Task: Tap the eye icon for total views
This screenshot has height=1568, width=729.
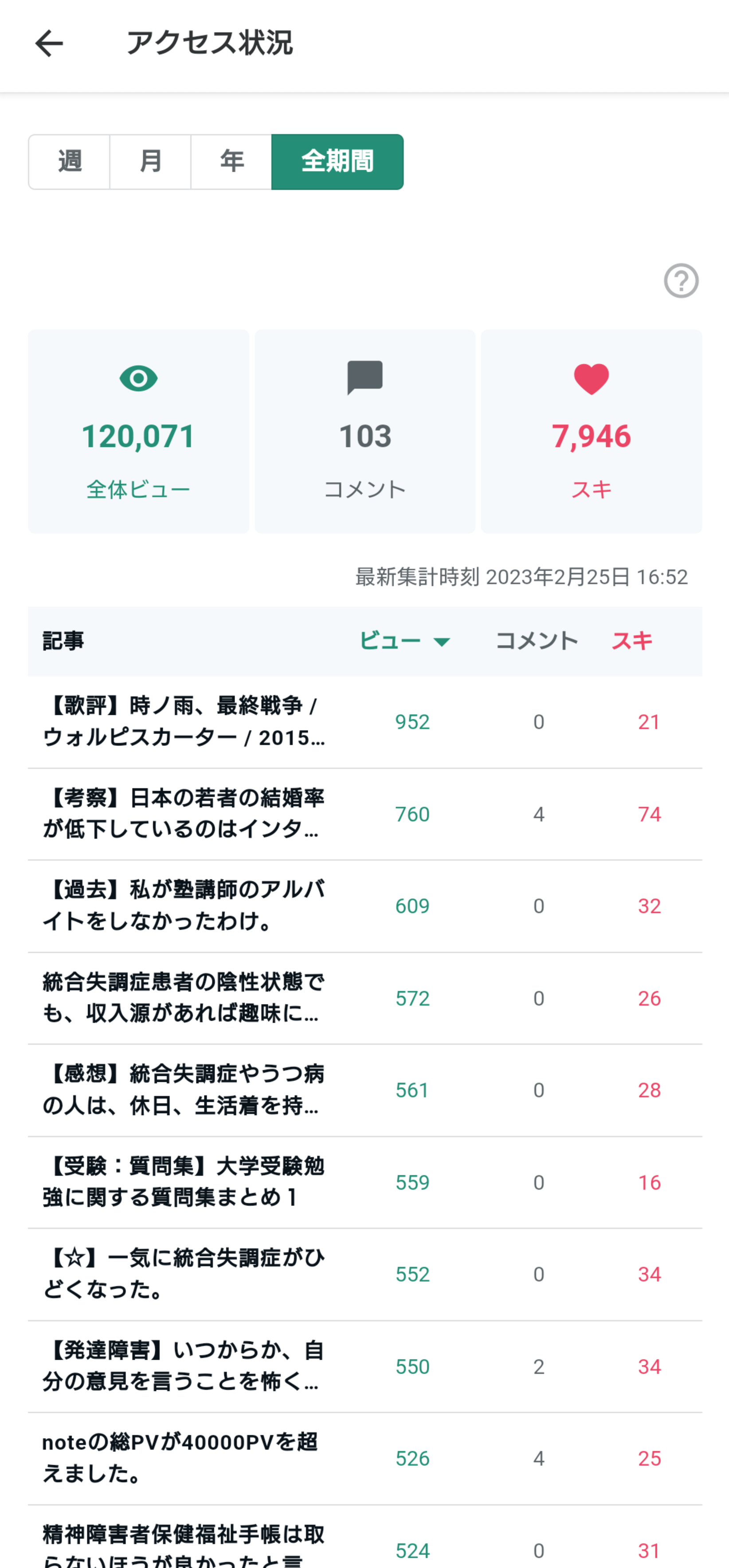Action: click(138, 378)
